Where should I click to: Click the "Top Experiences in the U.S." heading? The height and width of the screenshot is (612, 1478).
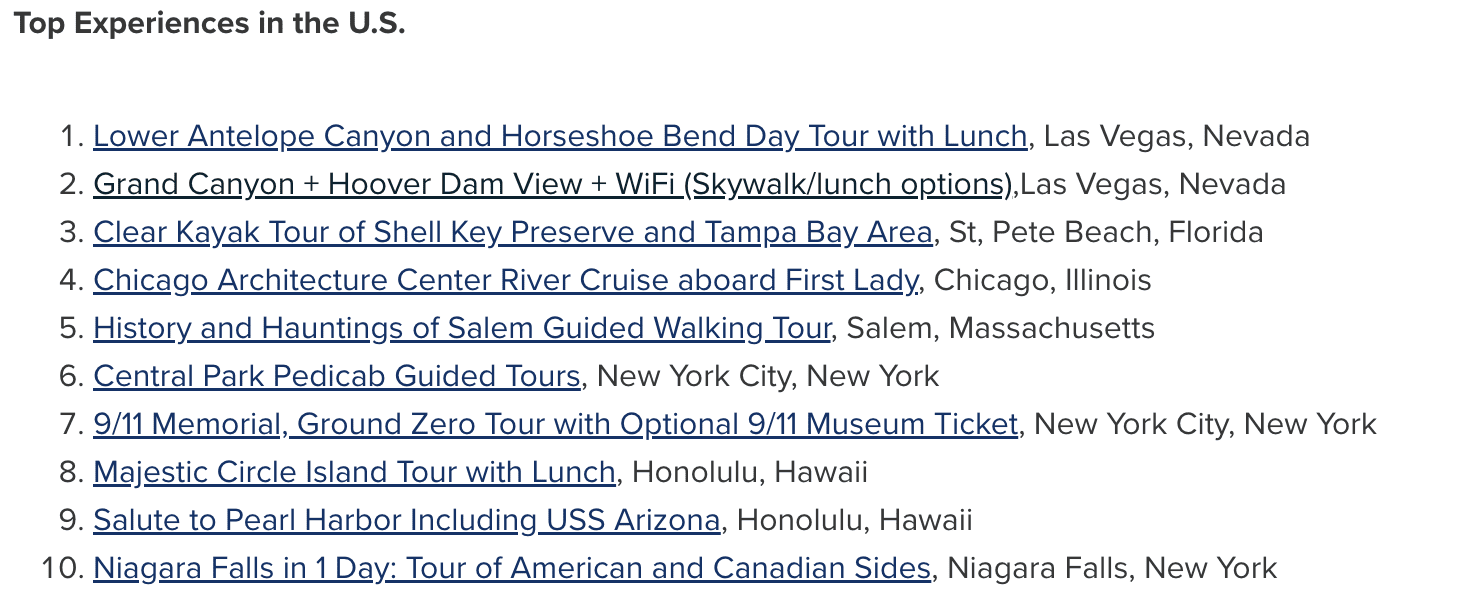pos(209,24)
